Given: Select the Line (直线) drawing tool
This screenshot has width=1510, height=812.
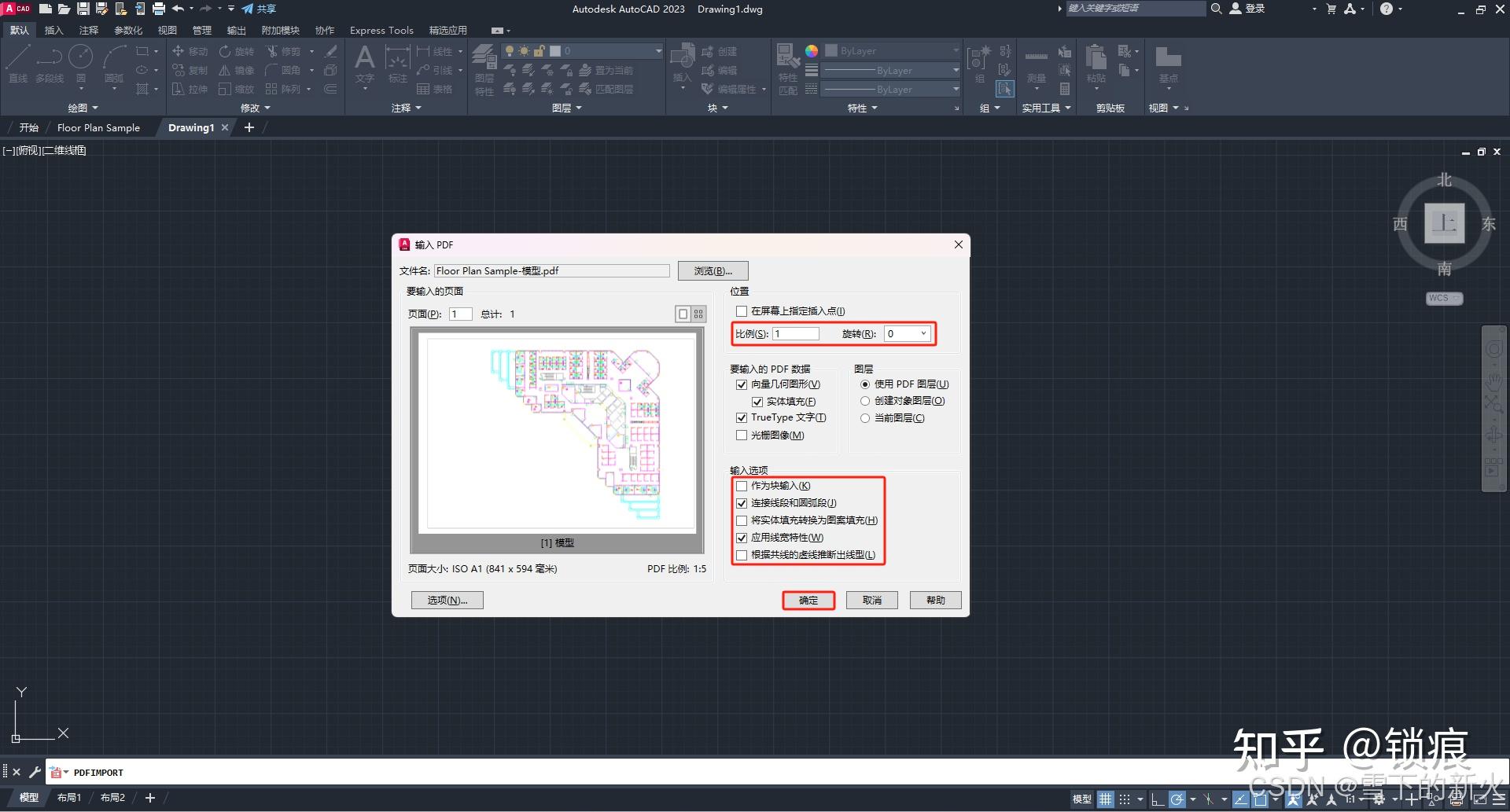Looking at the screenshot, I should [x=17, y=63].
